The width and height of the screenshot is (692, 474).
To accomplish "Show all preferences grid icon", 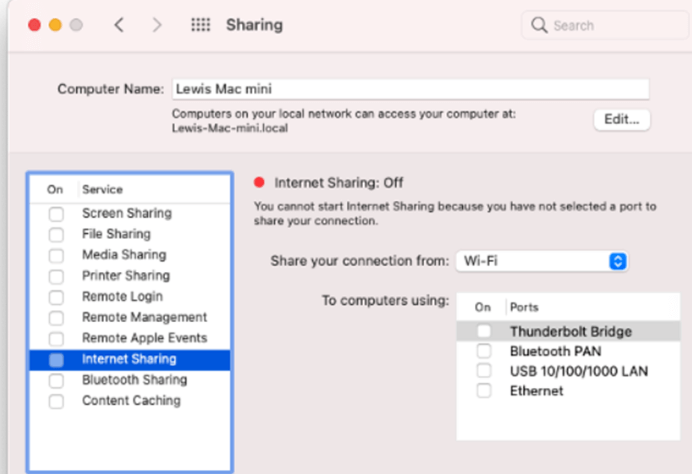I will click(x=200, y=25).
